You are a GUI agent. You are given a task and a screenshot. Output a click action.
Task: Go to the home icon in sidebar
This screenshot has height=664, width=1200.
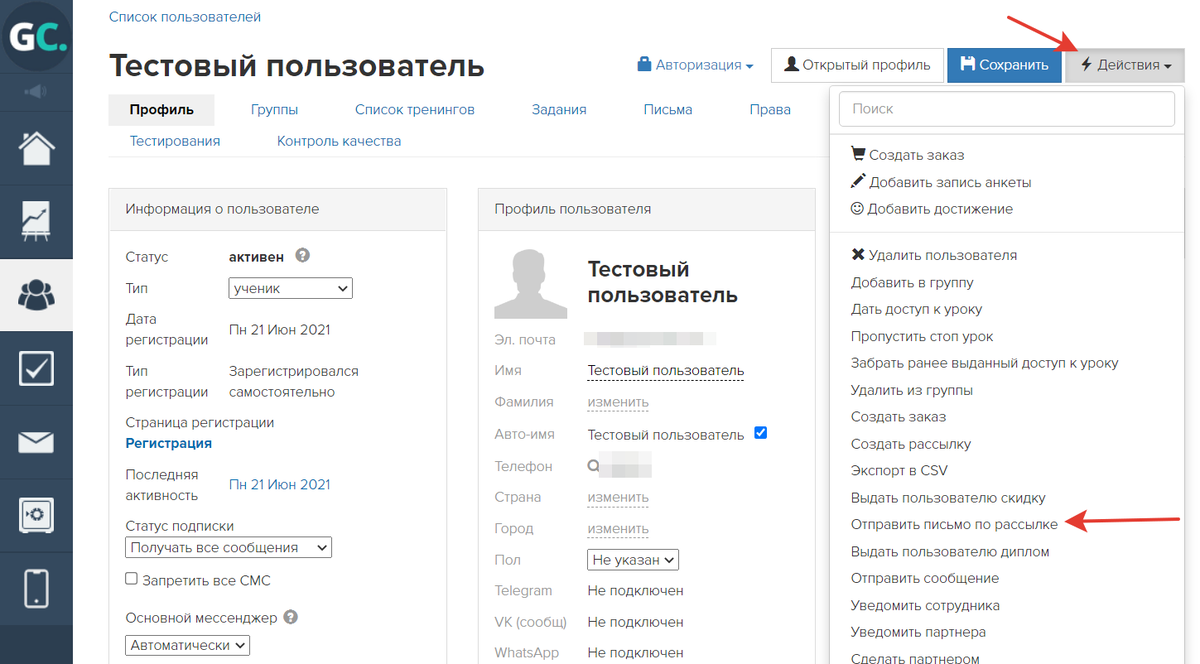click(x=36, y=148)
